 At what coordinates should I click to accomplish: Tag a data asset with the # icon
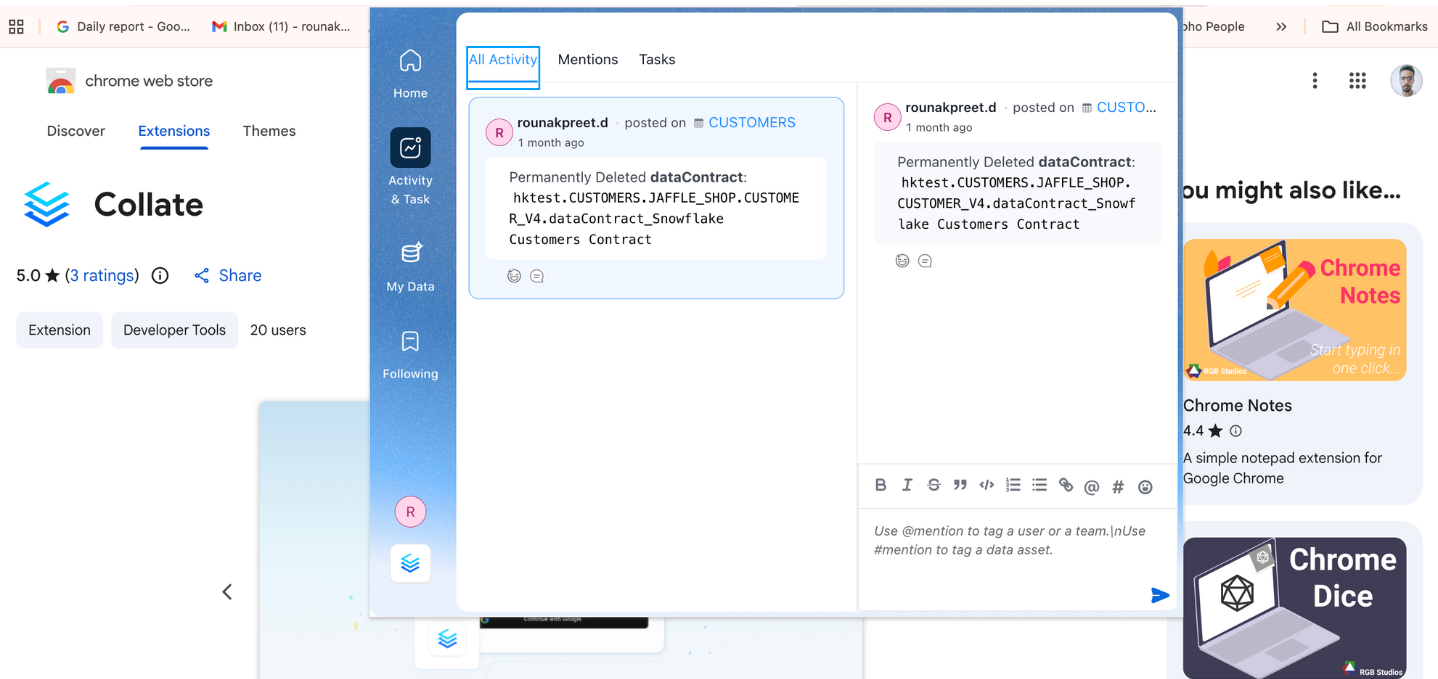pyautogui.click(x=1117, y=486)
